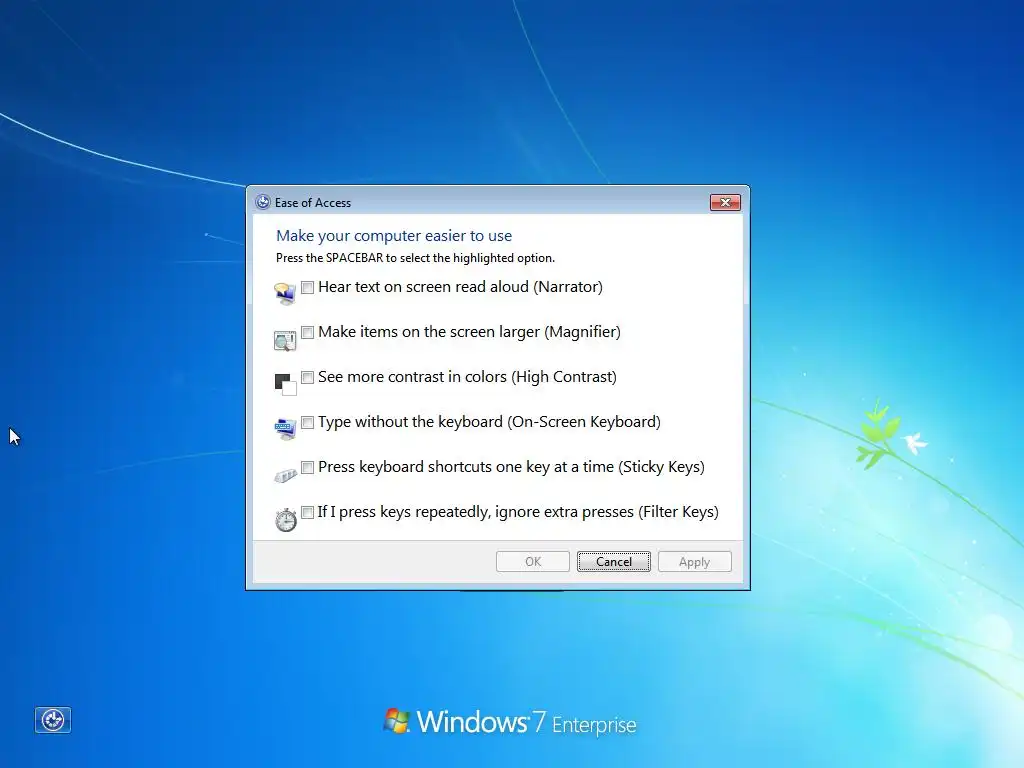1024x768 pixels.
Task: Open Ease of Access button on the login screen
Action: [53, 720]
